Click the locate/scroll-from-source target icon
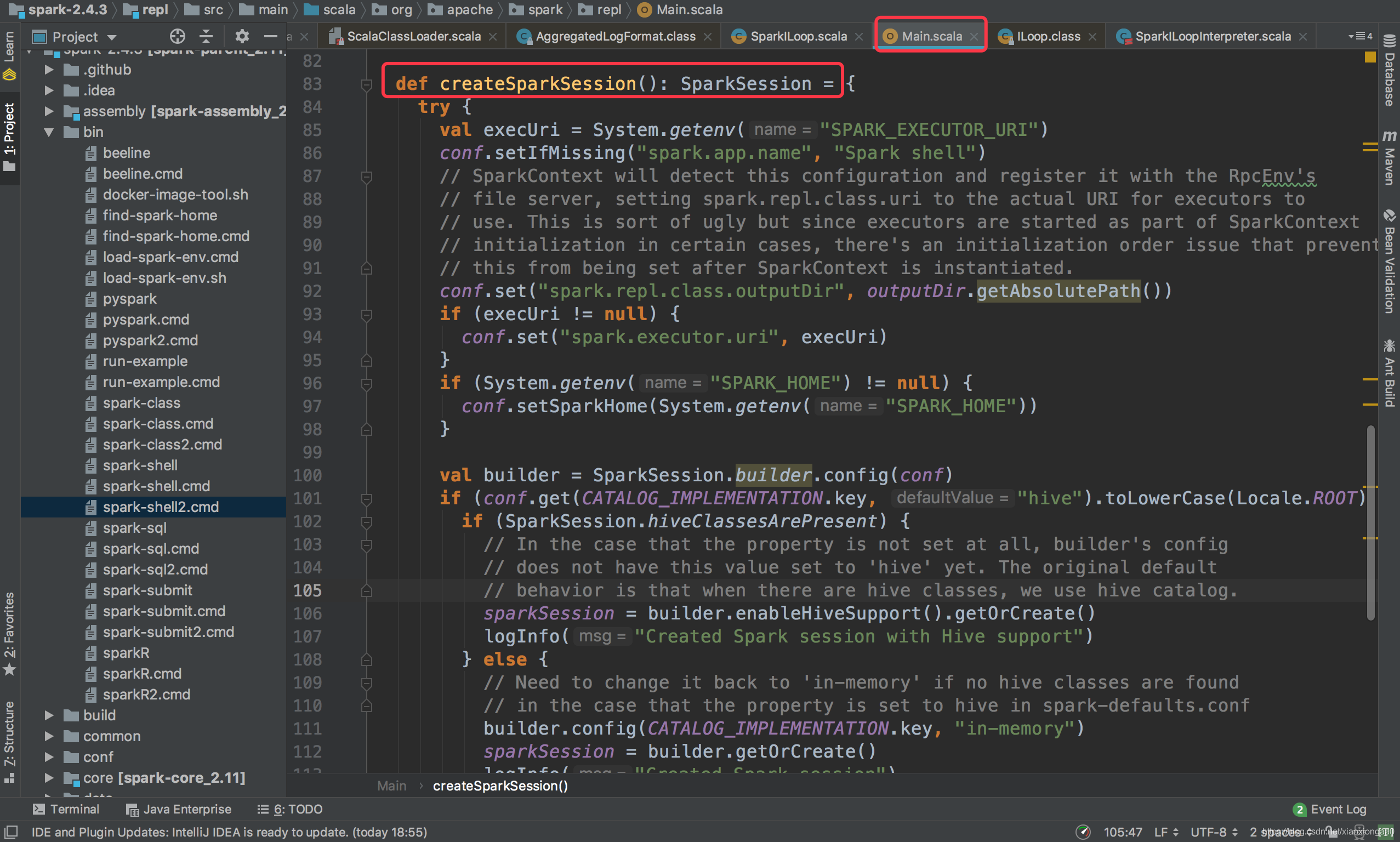The height and width of the screenshot is (842, 1400). tap(177, 37)
